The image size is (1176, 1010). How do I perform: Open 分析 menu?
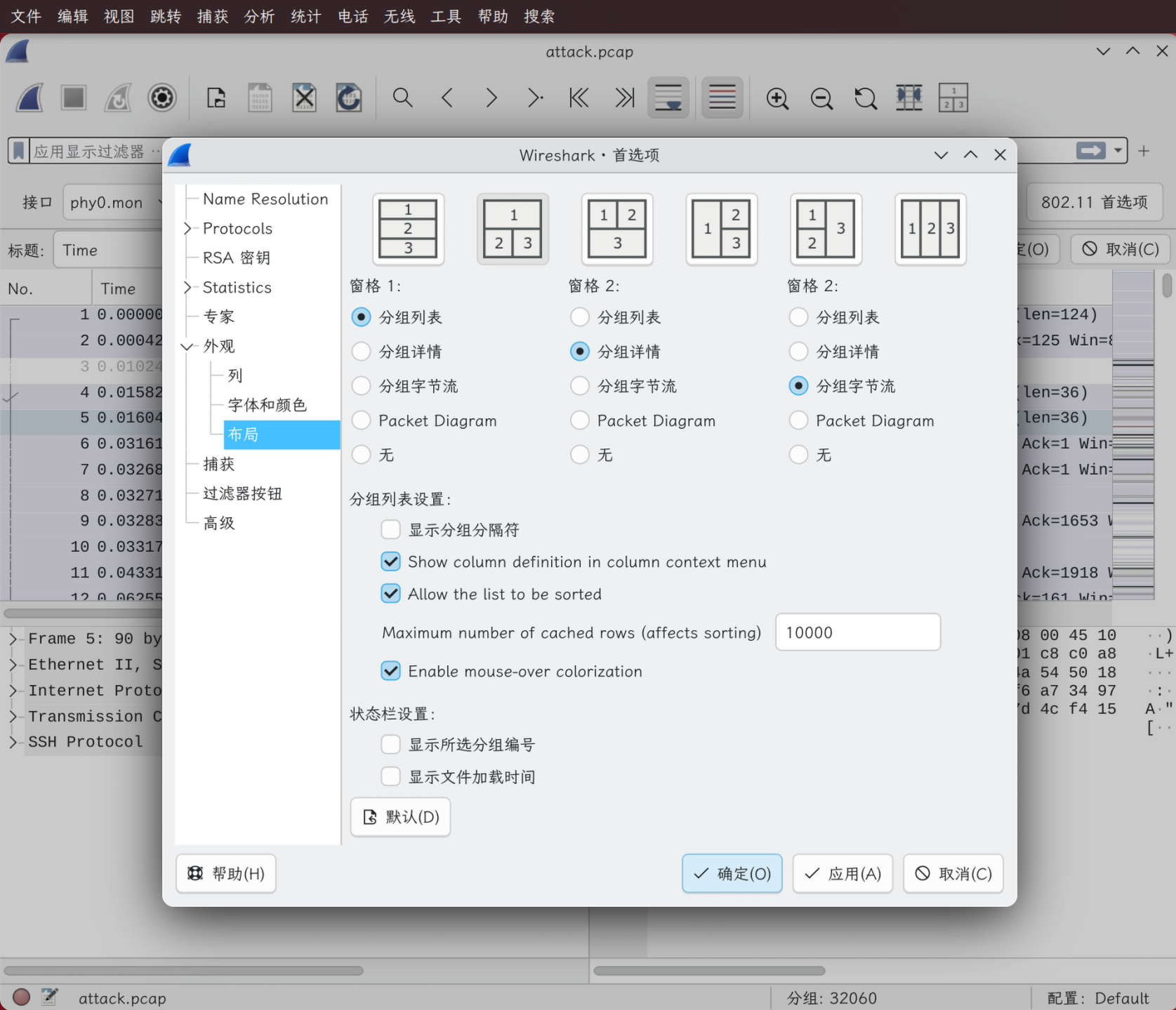259,16
